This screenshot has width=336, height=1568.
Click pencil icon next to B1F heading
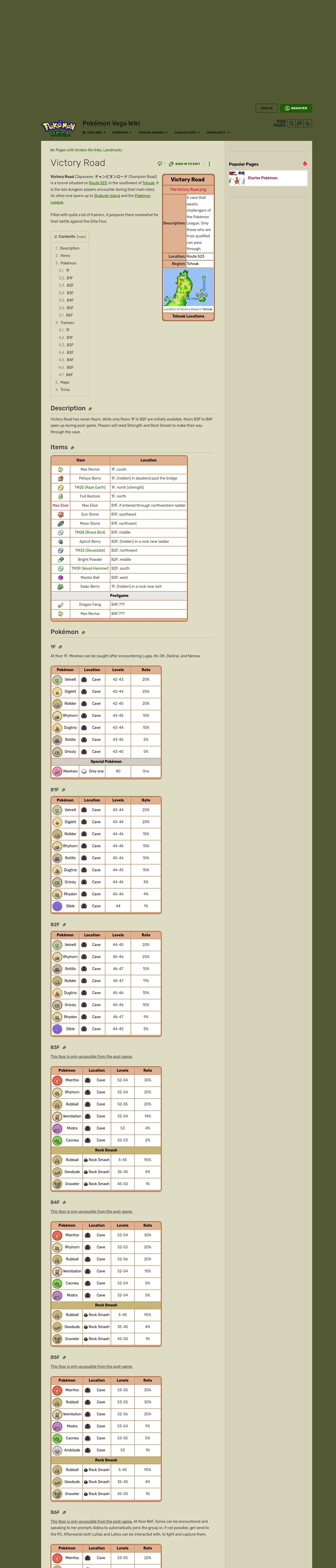[63, 789]
